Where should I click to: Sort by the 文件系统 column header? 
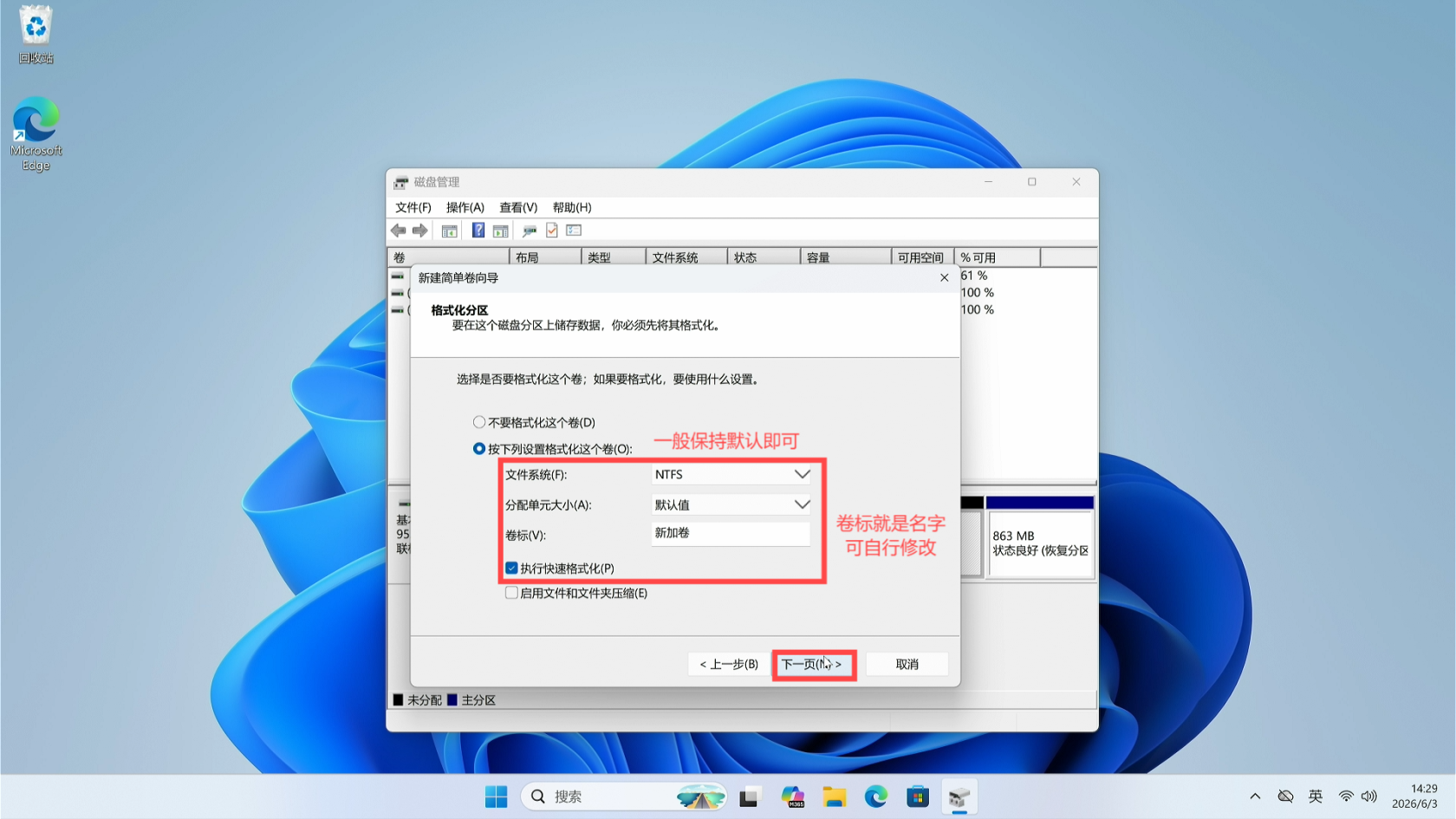[x=686, y=257]
